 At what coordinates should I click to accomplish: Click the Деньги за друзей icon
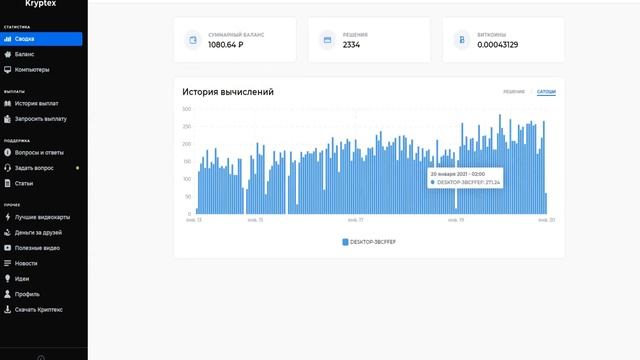(7, 233)
